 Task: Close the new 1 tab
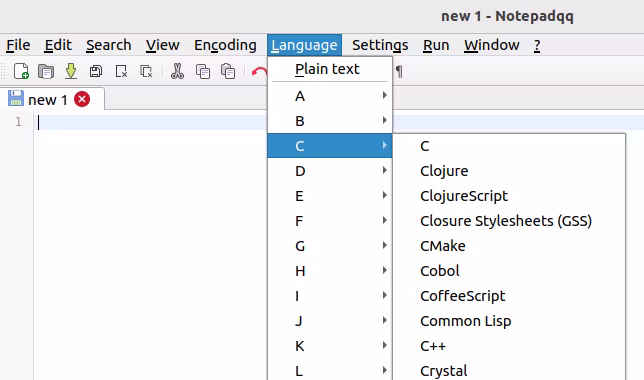[x=82, y=99]
